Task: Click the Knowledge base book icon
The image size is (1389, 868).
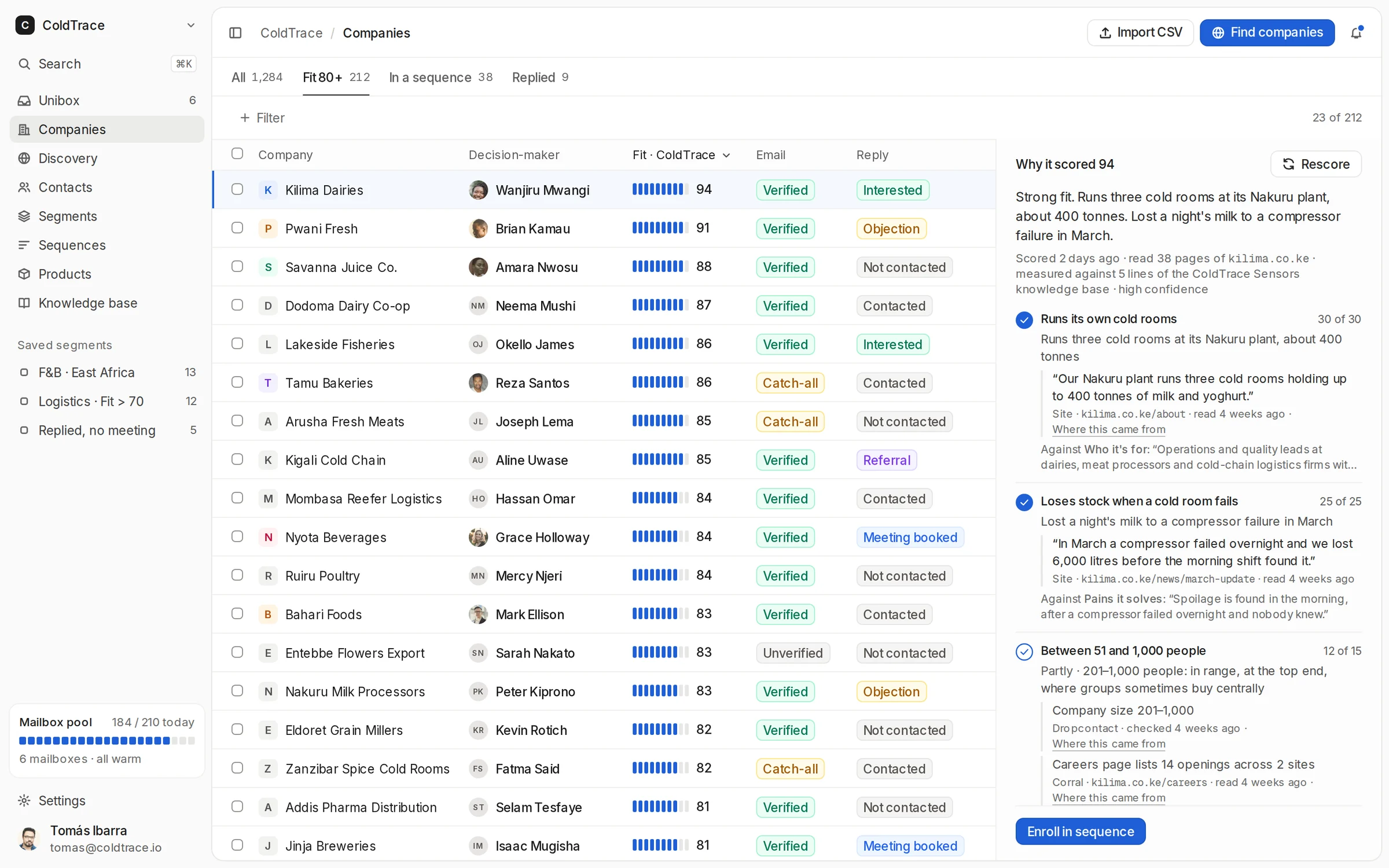Action: click(24, 303)
